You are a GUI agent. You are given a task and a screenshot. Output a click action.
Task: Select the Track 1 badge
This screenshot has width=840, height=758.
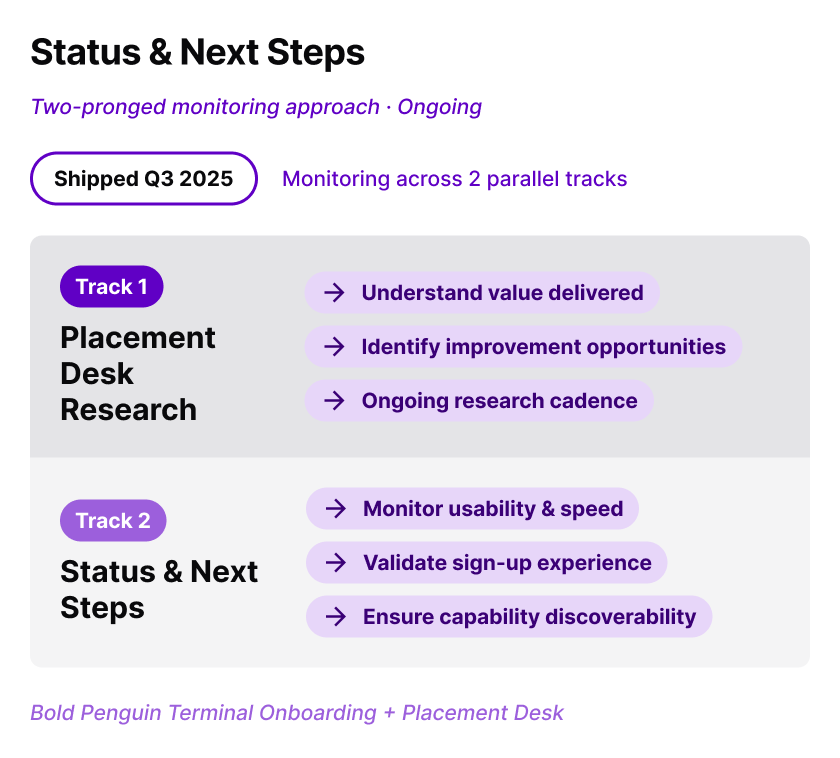click(x=111, y=287)
